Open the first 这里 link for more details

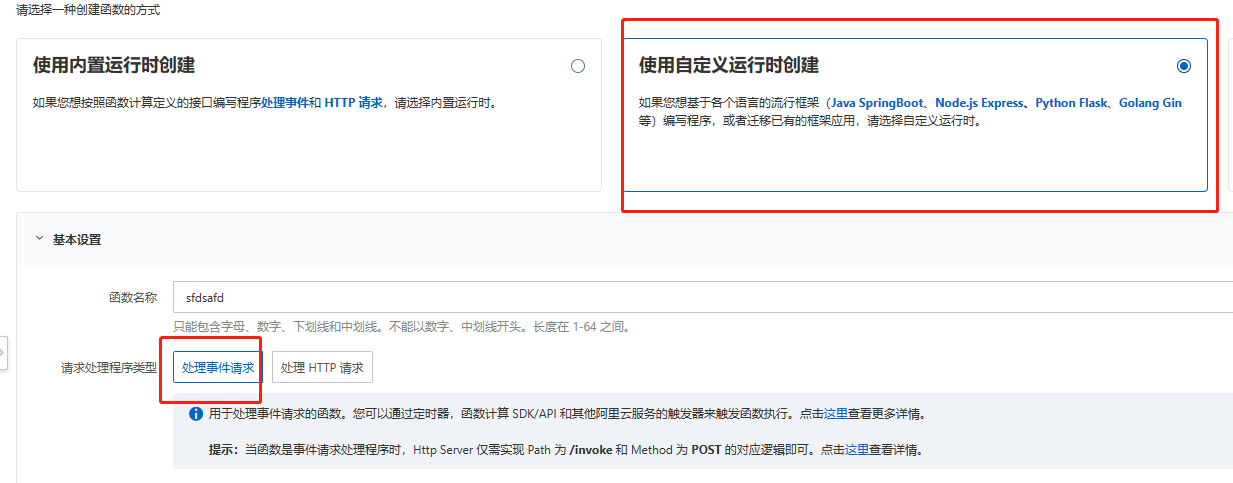click(836, 413)
